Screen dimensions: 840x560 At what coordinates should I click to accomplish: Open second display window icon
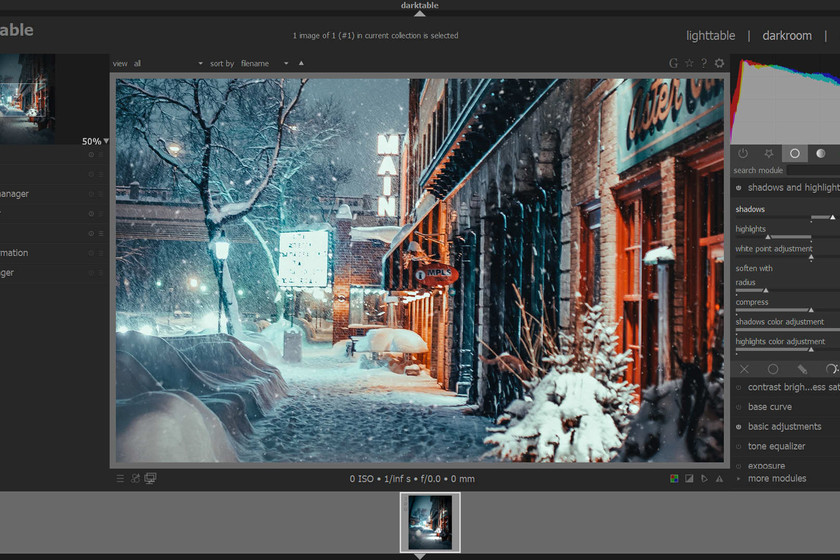coord(151,479)
